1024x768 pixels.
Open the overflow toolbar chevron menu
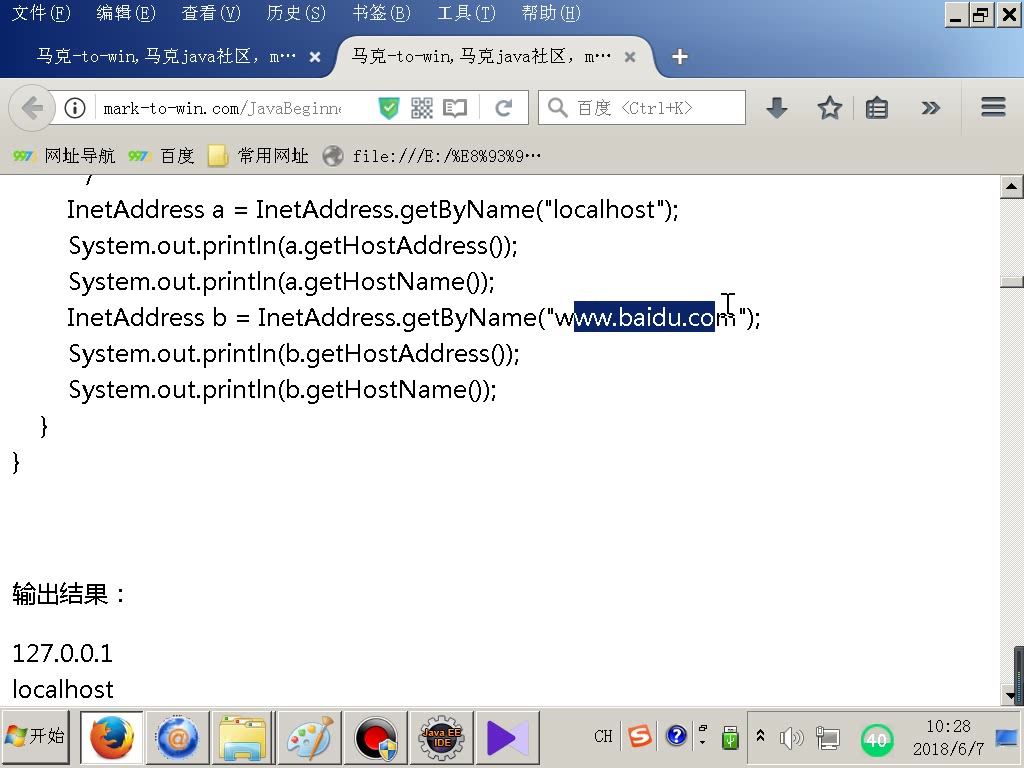[931, 107]
